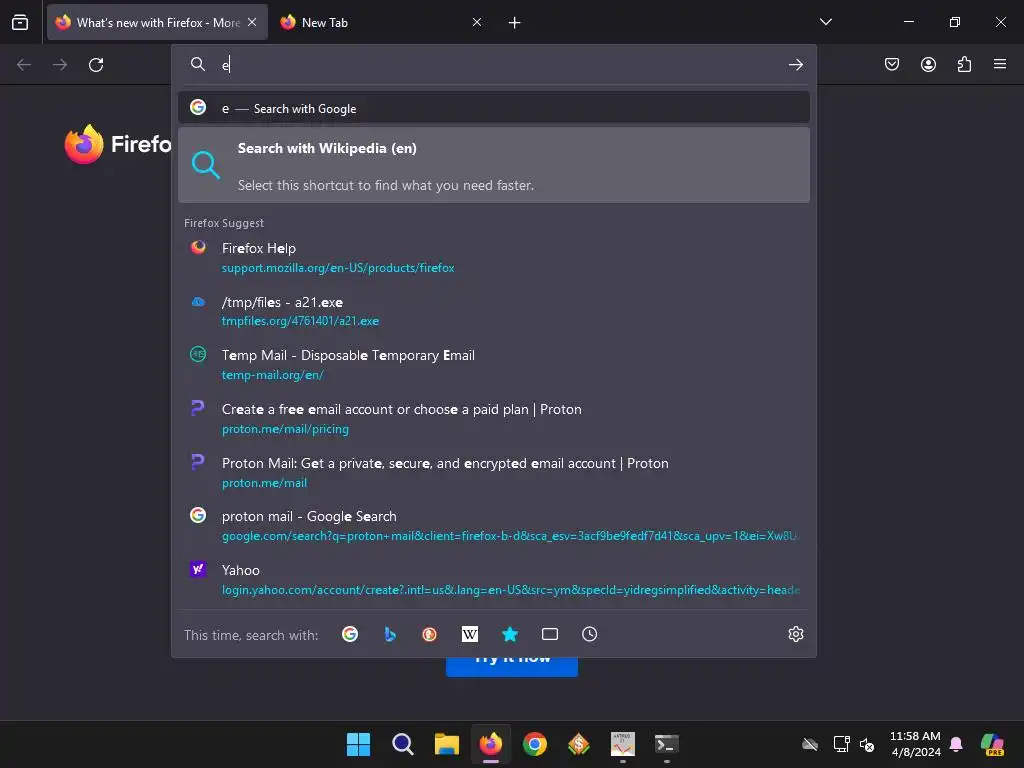The image size is (1024, 768).
Task: Open the Firefox account menu
Action: click(928, 64)
